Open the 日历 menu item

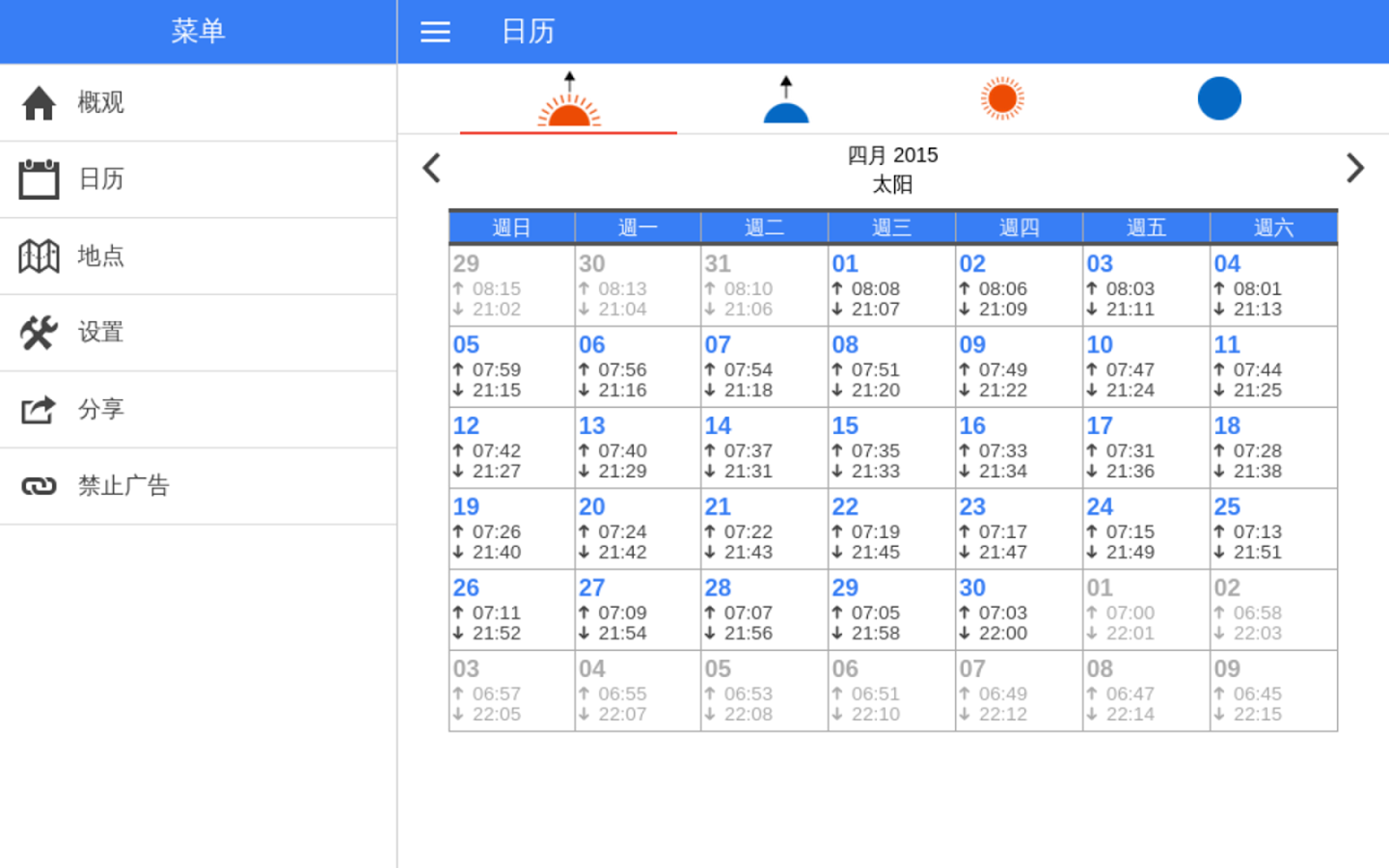click(198, 179)
